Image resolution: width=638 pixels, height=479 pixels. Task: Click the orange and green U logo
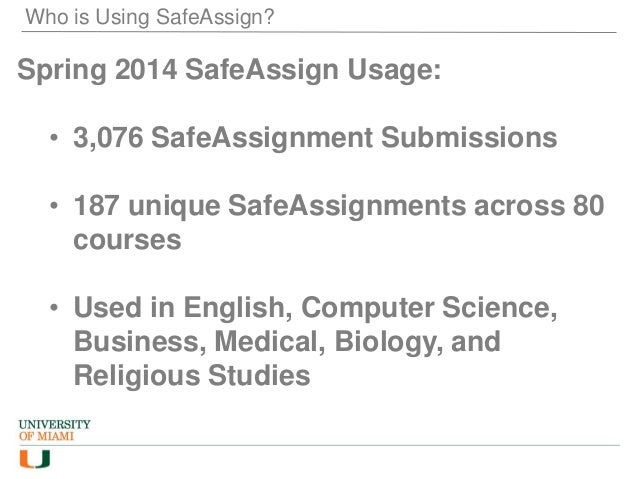(x=35, y=459)
